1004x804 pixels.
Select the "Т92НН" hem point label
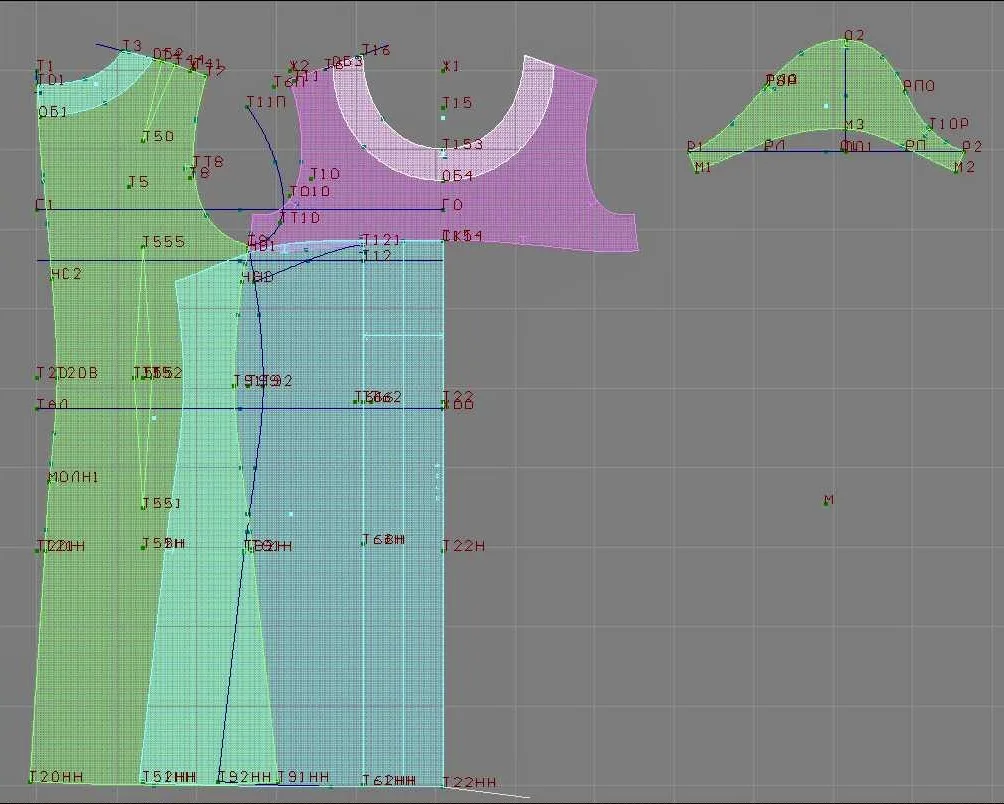point(245,776)
